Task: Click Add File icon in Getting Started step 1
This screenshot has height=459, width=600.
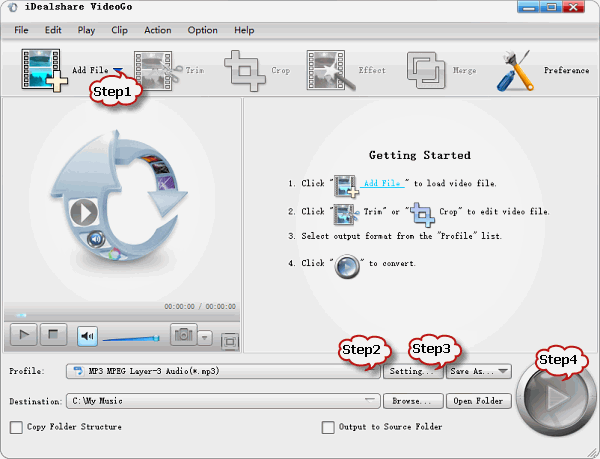Action: 346,186
